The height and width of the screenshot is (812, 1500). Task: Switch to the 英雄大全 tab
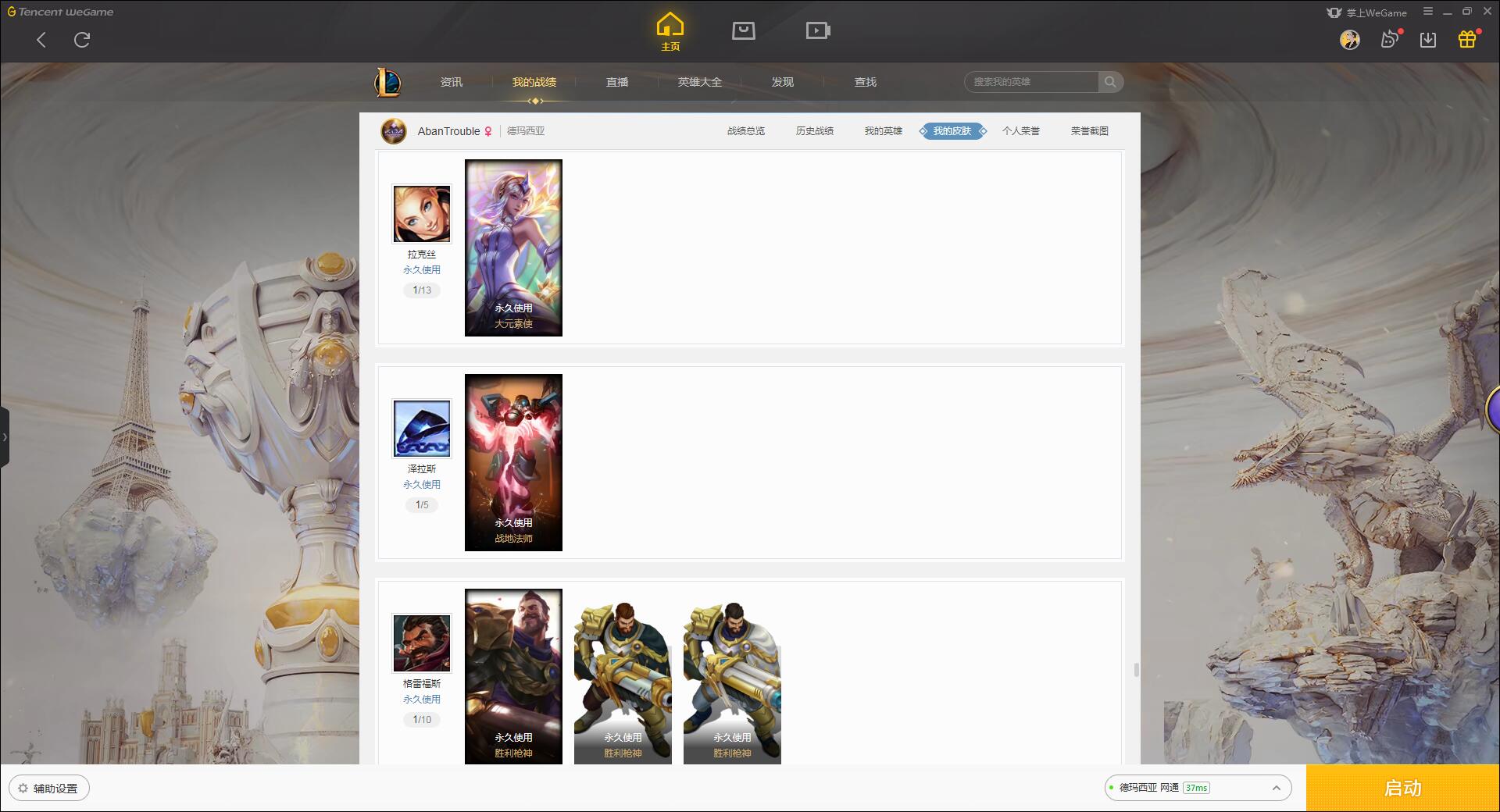700,82
